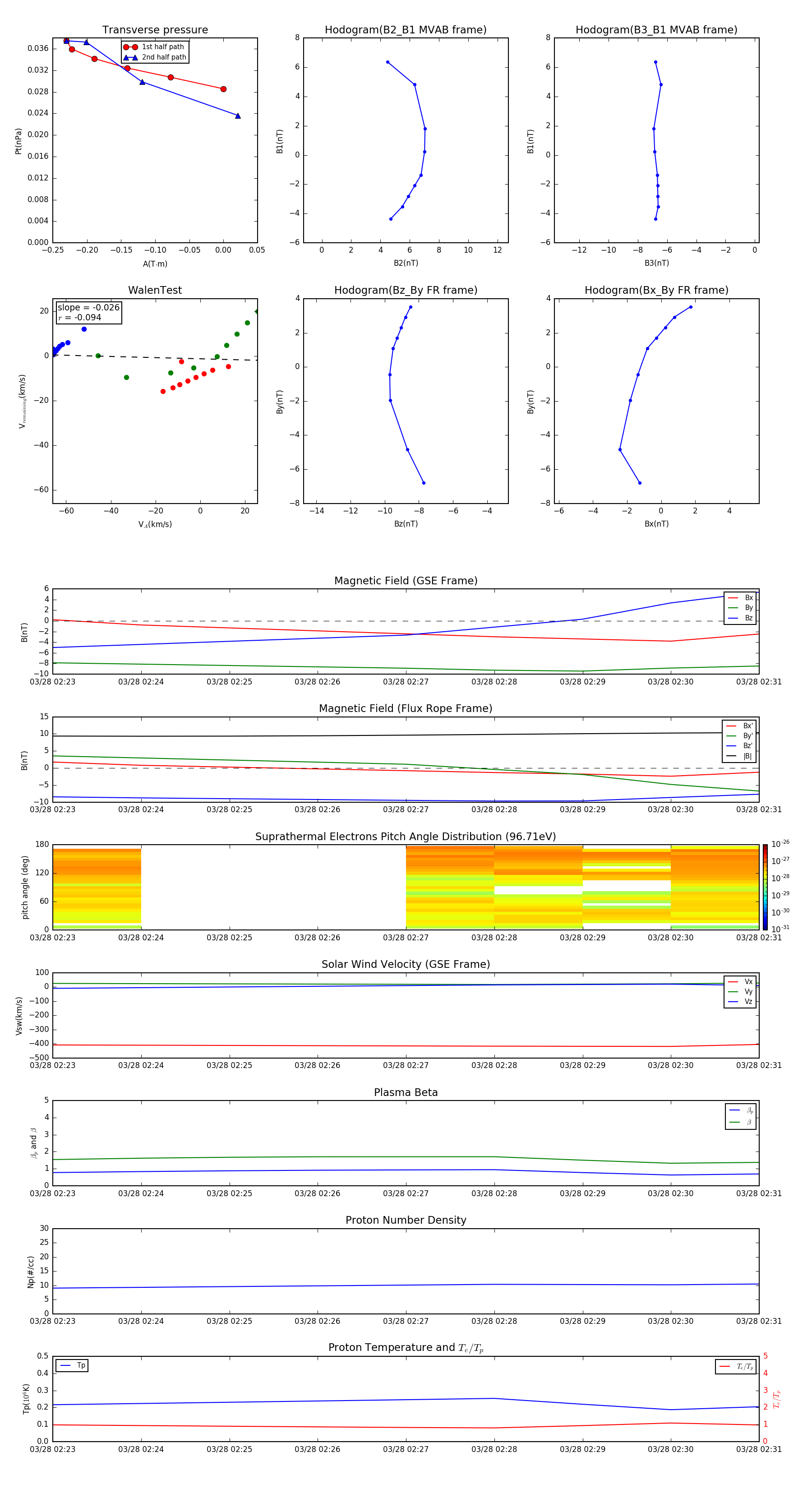Select the By' legend entry
The width and height of the screenshot is (812, 1489).
(x=739, y=736)
